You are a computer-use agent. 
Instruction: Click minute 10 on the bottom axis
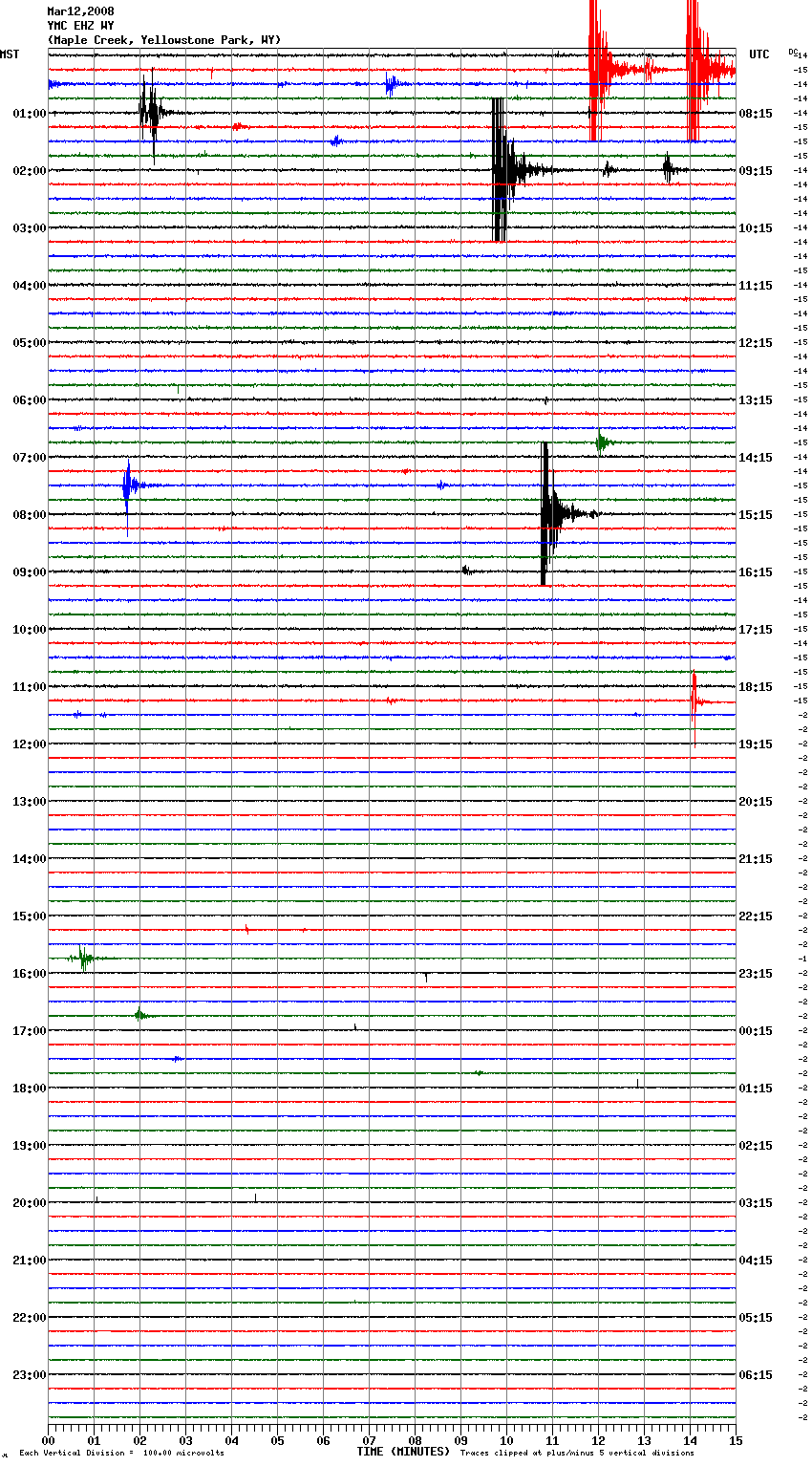click(x=506, y=1440)
